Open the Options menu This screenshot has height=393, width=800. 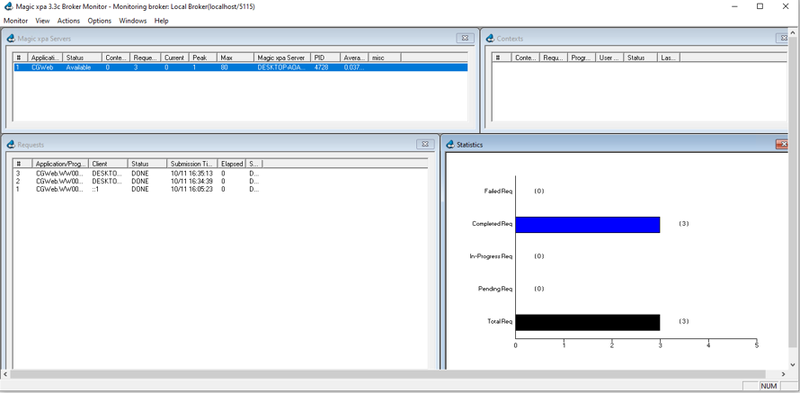point(99,21)
